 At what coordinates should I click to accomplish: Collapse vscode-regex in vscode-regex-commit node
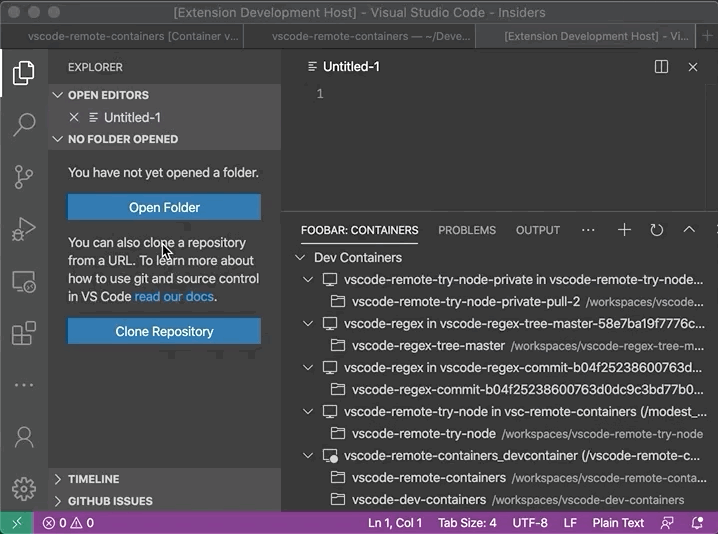pos(308,367)
